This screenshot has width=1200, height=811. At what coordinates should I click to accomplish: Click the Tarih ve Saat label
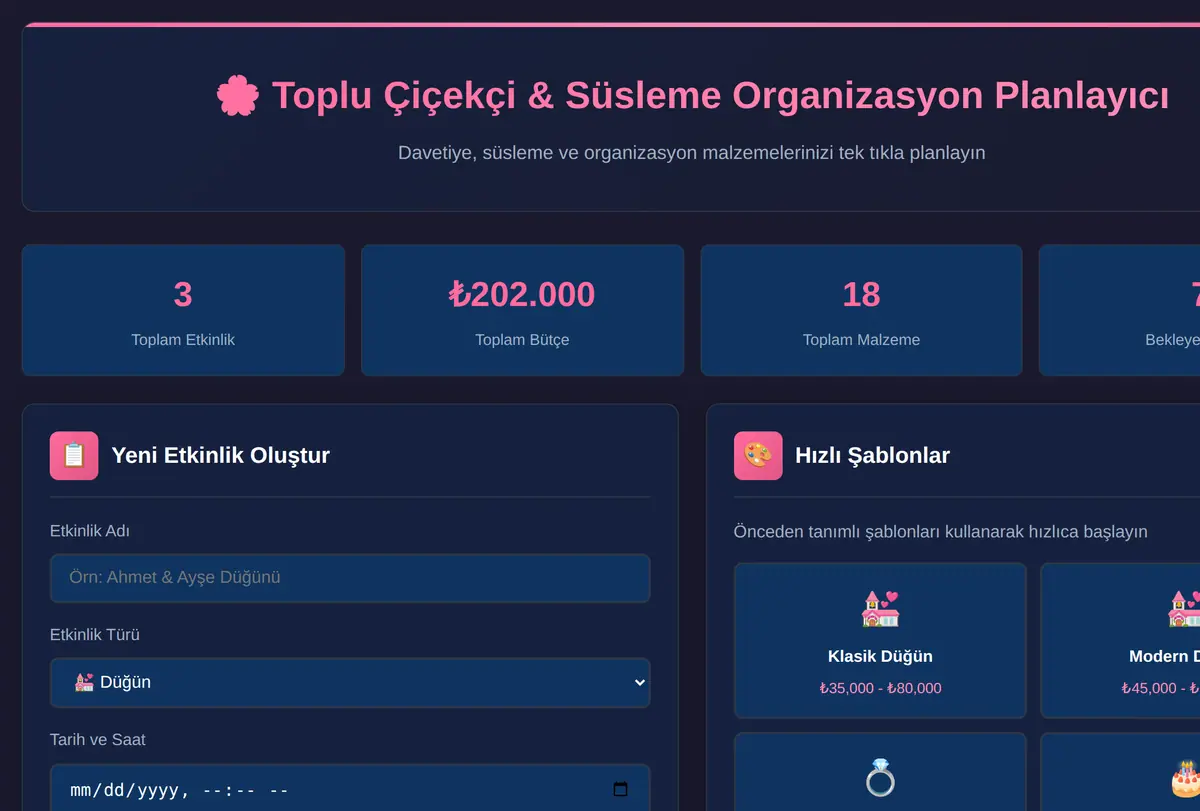coord(98,740)
